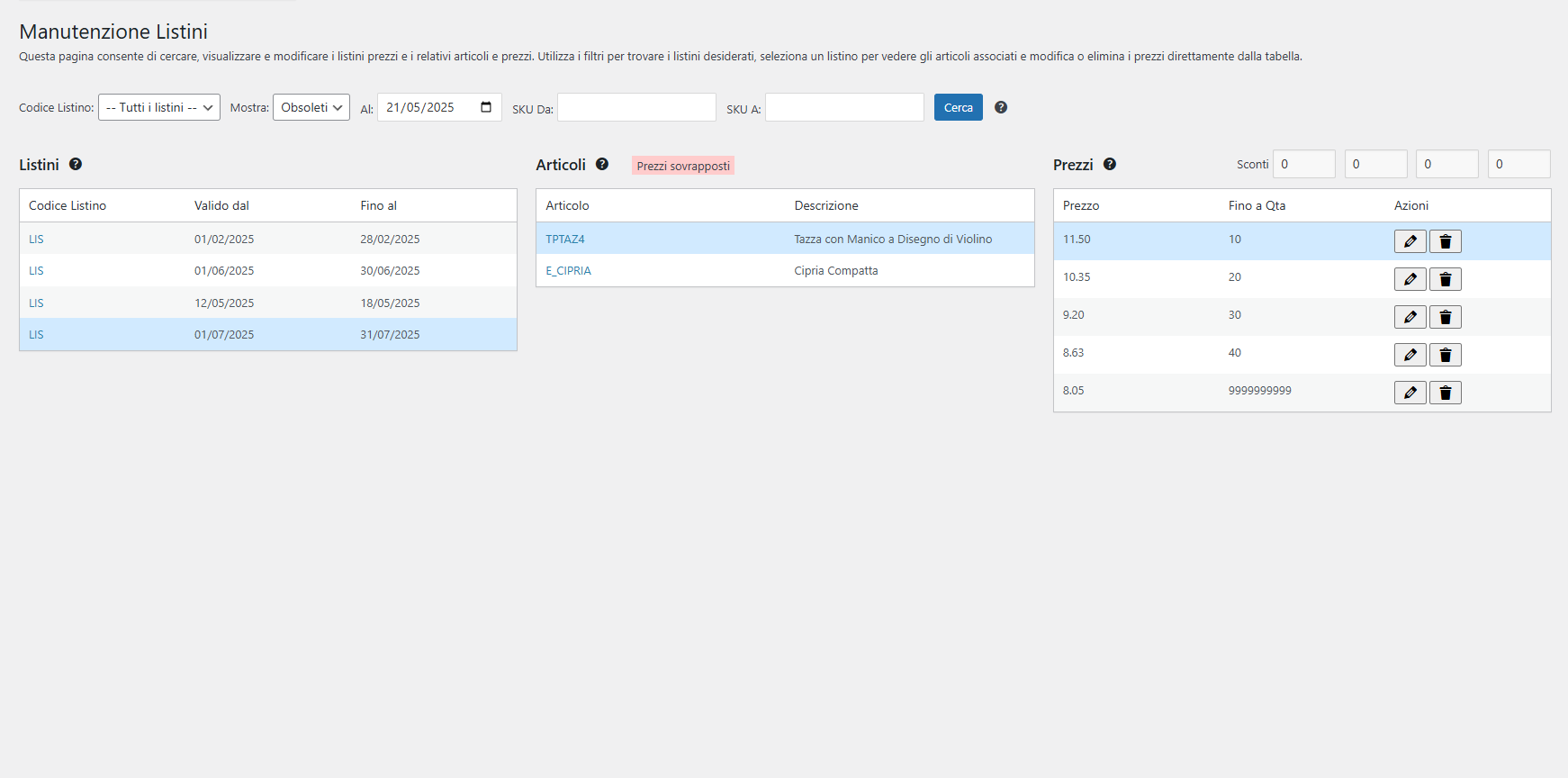The image size is (1568, 778).
Task: Delete the 8.63 price row
Action: pos(1445,355)
